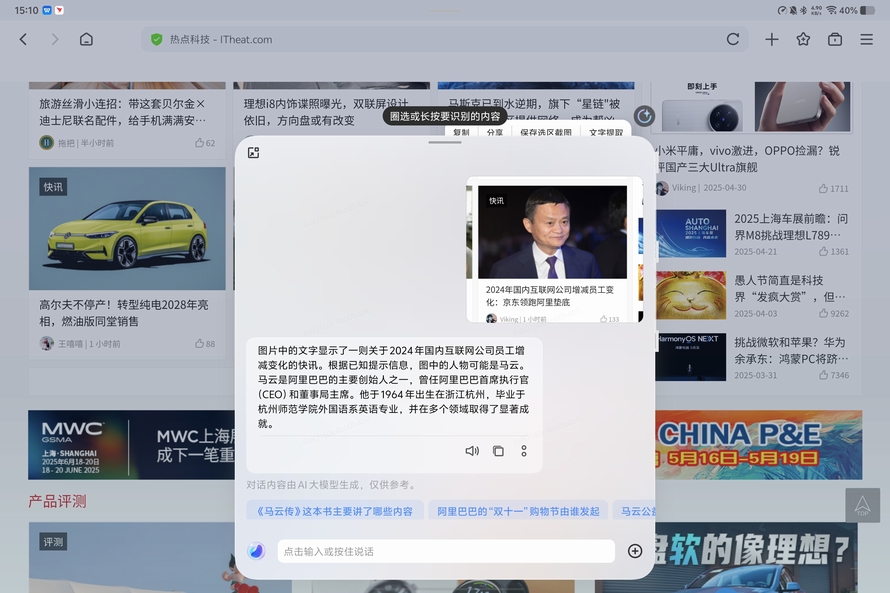Reload the ITheat.com page
Screen dimensions: 890x593
pos(733,39)
